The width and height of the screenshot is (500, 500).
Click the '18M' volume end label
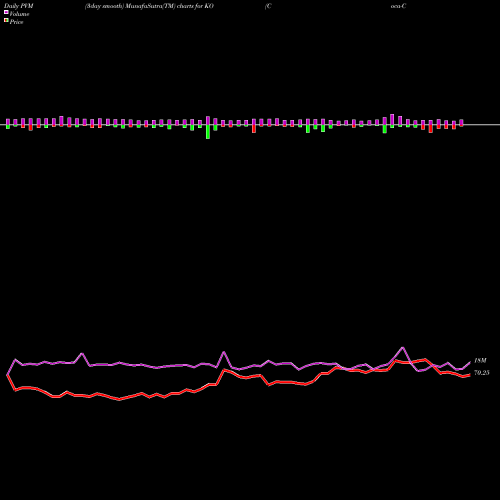tap(480, 360)
